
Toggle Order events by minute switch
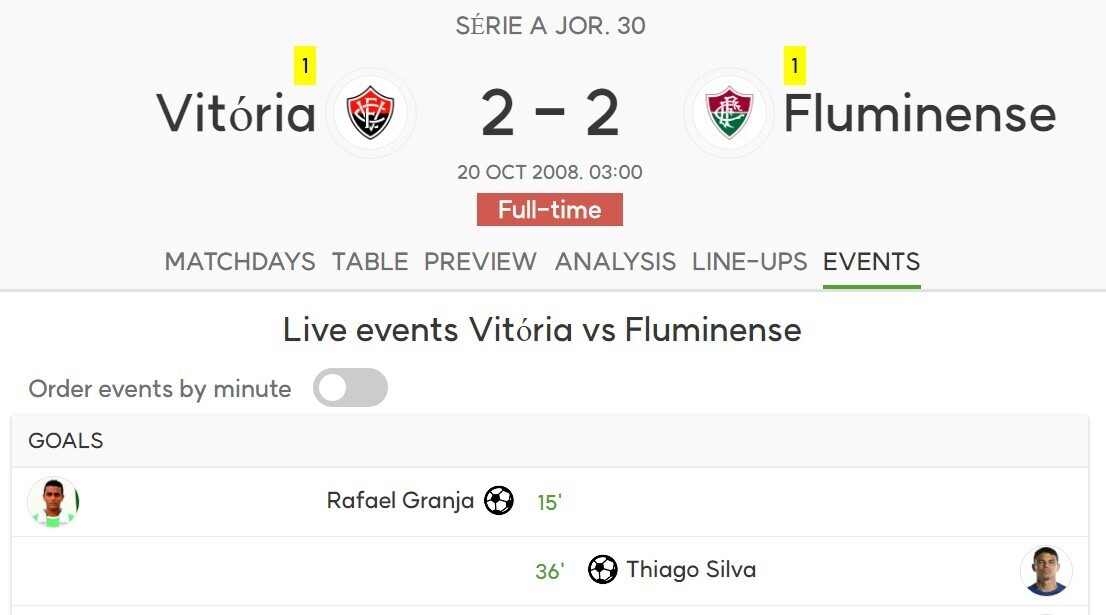tap(350, 388)
